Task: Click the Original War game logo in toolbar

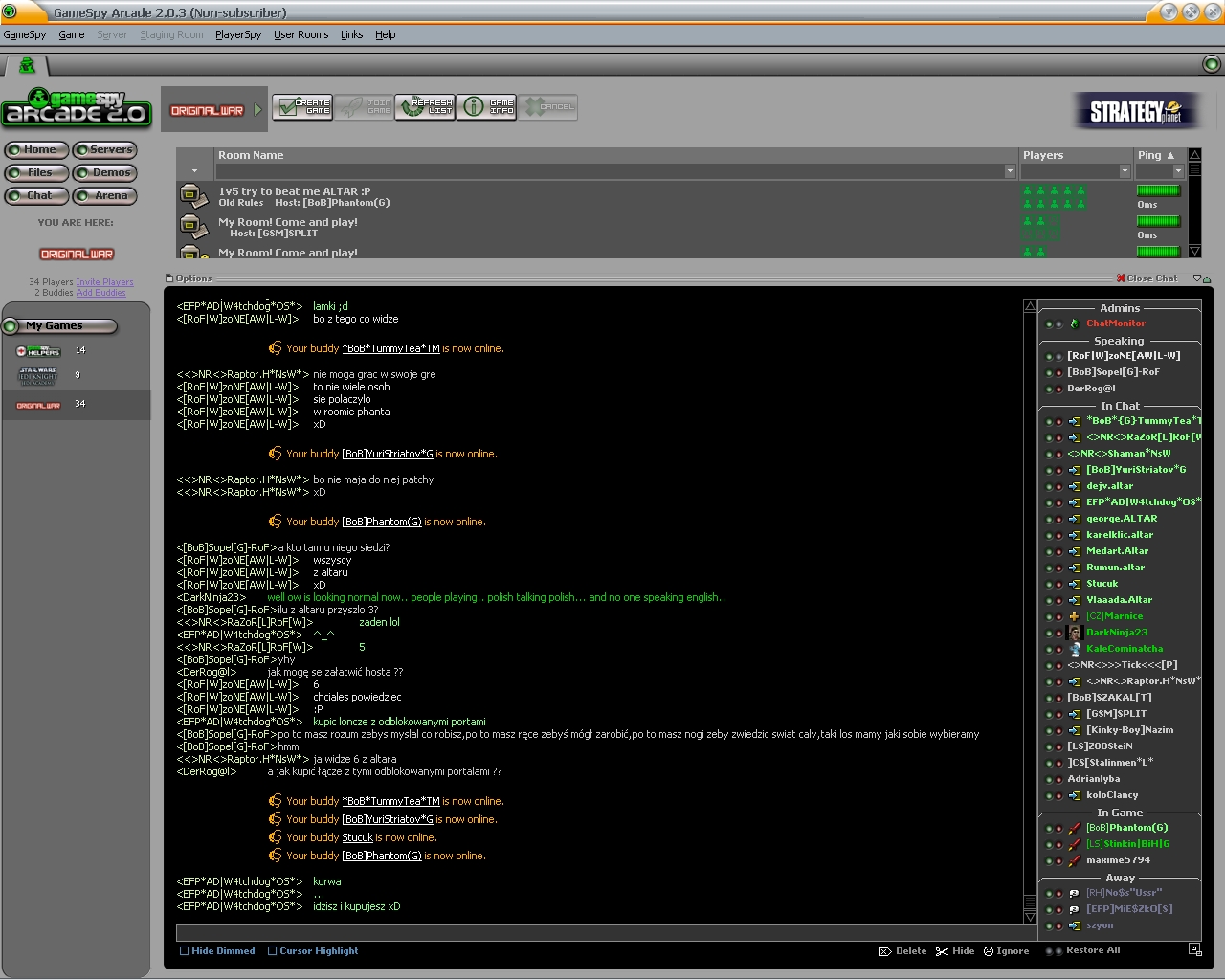Action: pyautogui.click(x=207, y=111)
